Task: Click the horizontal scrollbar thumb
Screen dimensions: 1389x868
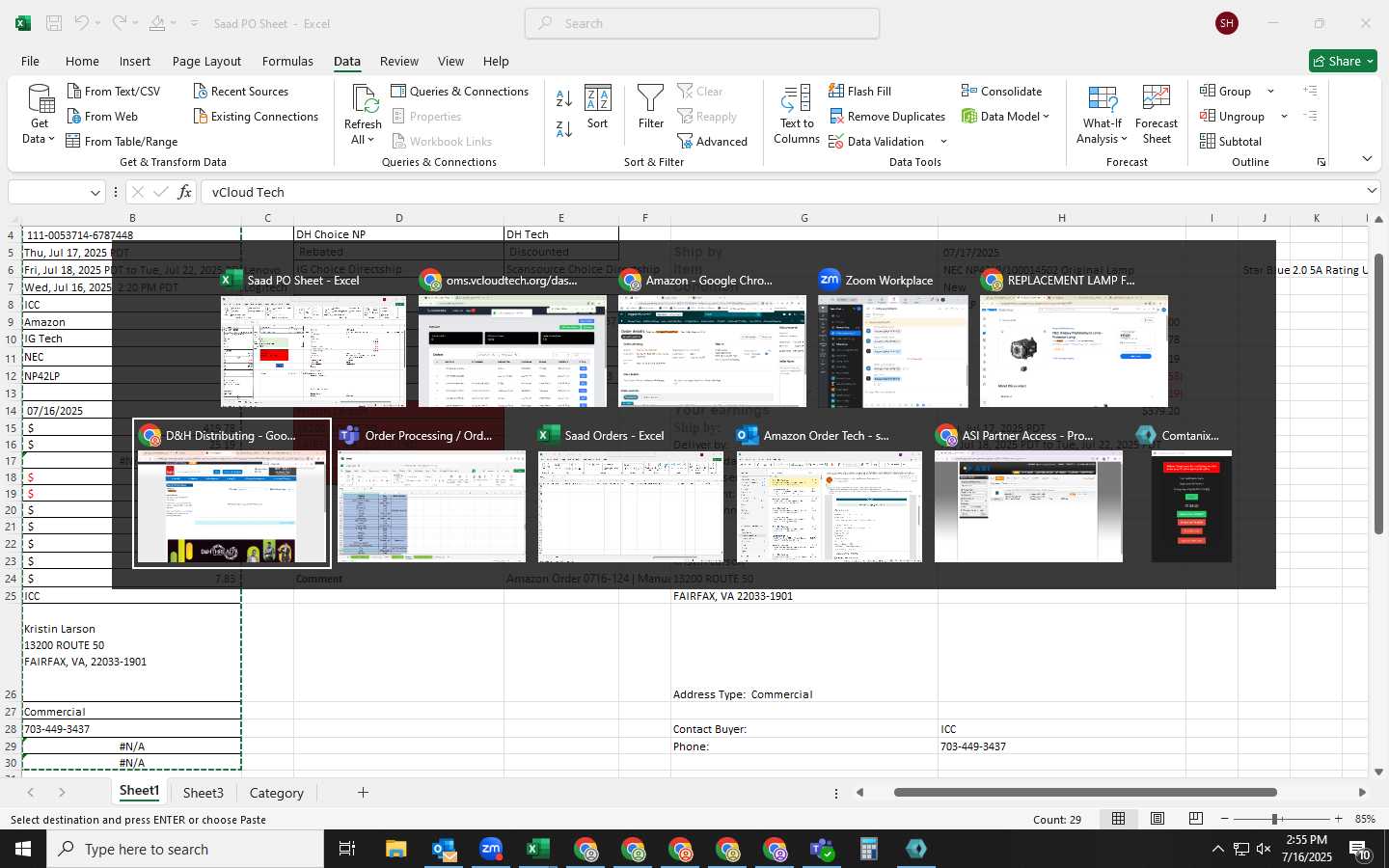Action: coord(1085,793)
